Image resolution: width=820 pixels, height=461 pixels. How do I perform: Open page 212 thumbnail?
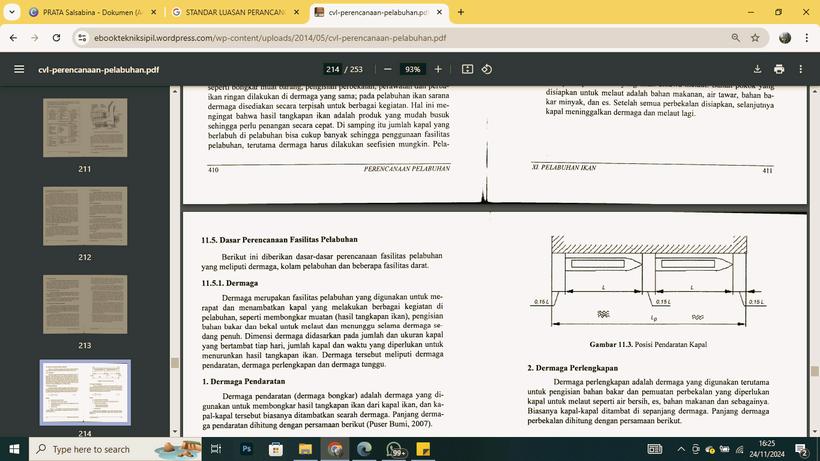pos(85,216)
